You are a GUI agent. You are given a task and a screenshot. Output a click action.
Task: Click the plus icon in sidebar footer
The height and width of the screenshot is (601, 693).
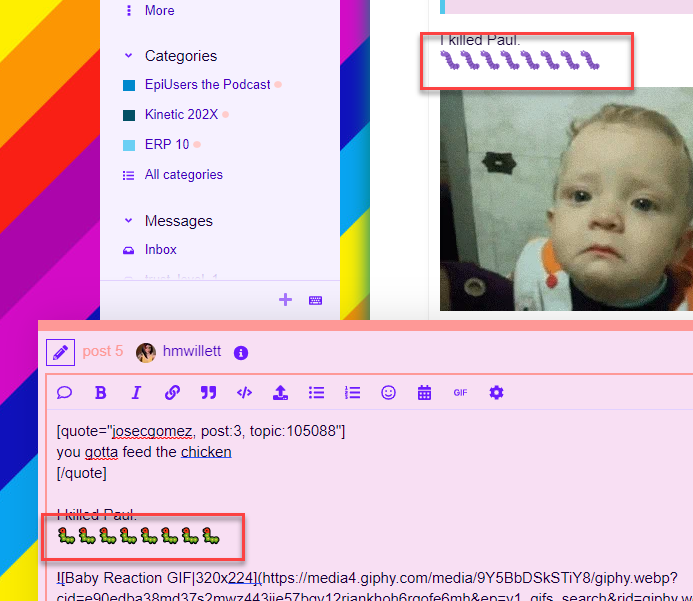pyautogui.click(x=286, y=300)
